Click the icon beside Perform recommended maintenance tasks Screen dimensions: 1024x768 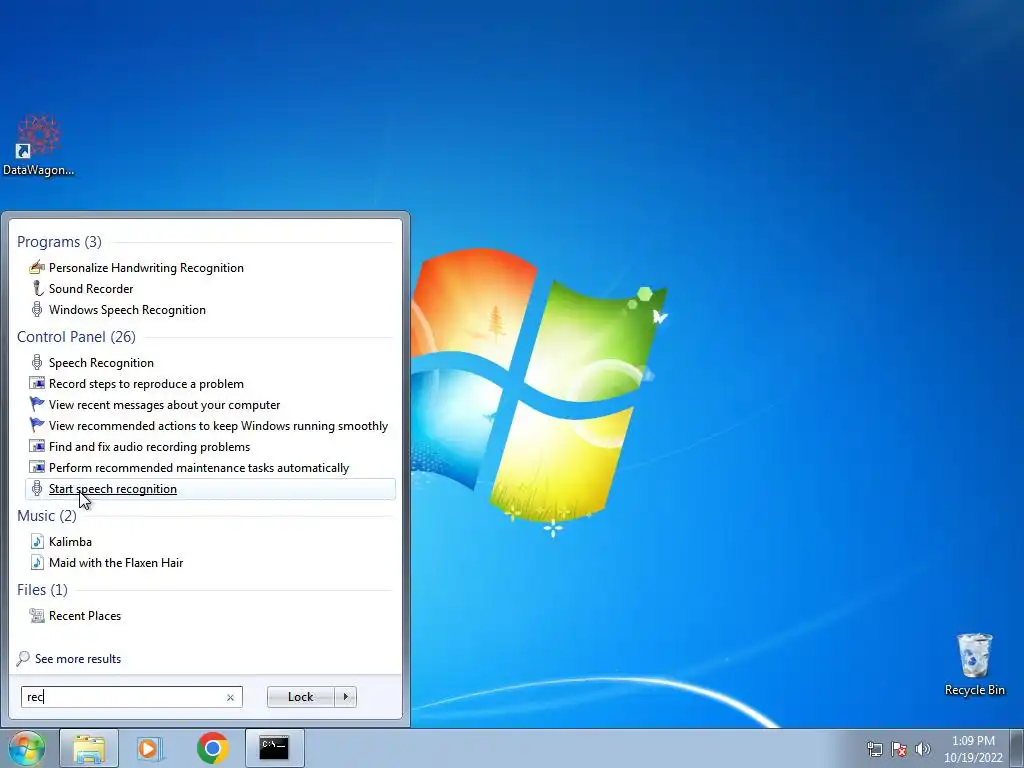(37, 468)
